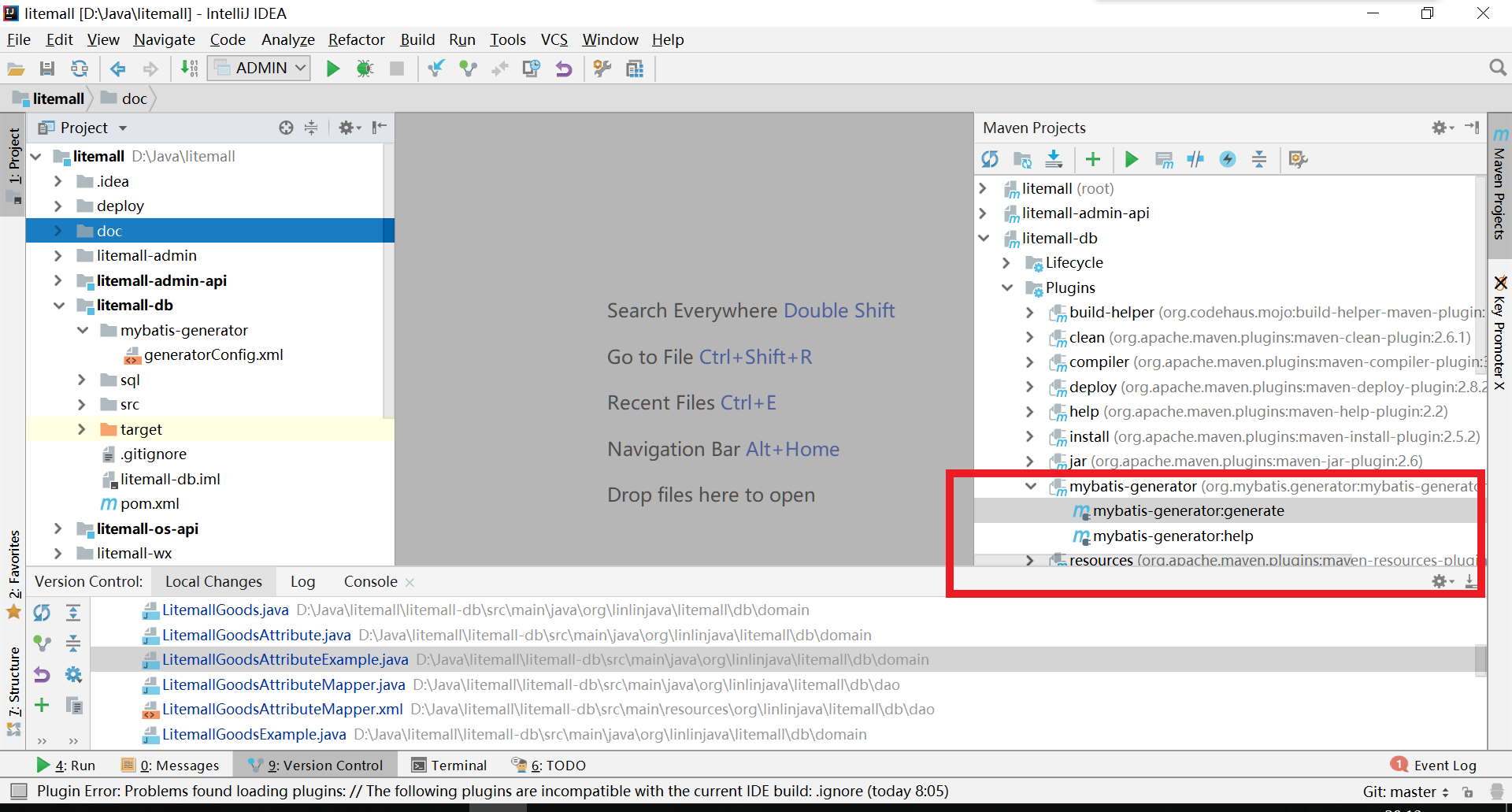
Task: Expand the target folder in Project tree
Action: (82, 429)
